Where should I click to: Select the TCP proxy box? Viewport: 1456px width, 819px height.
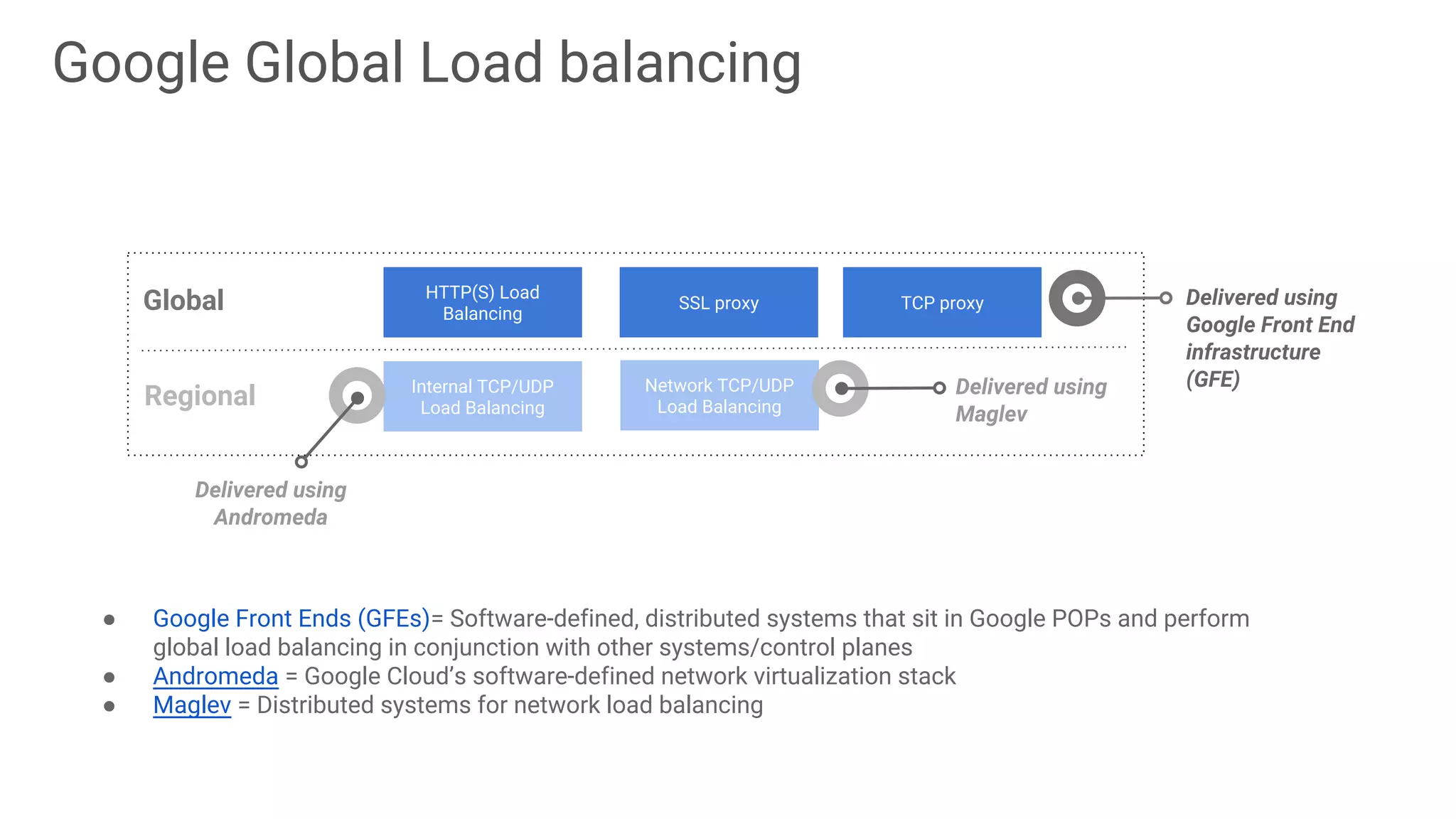pos(942,302)
